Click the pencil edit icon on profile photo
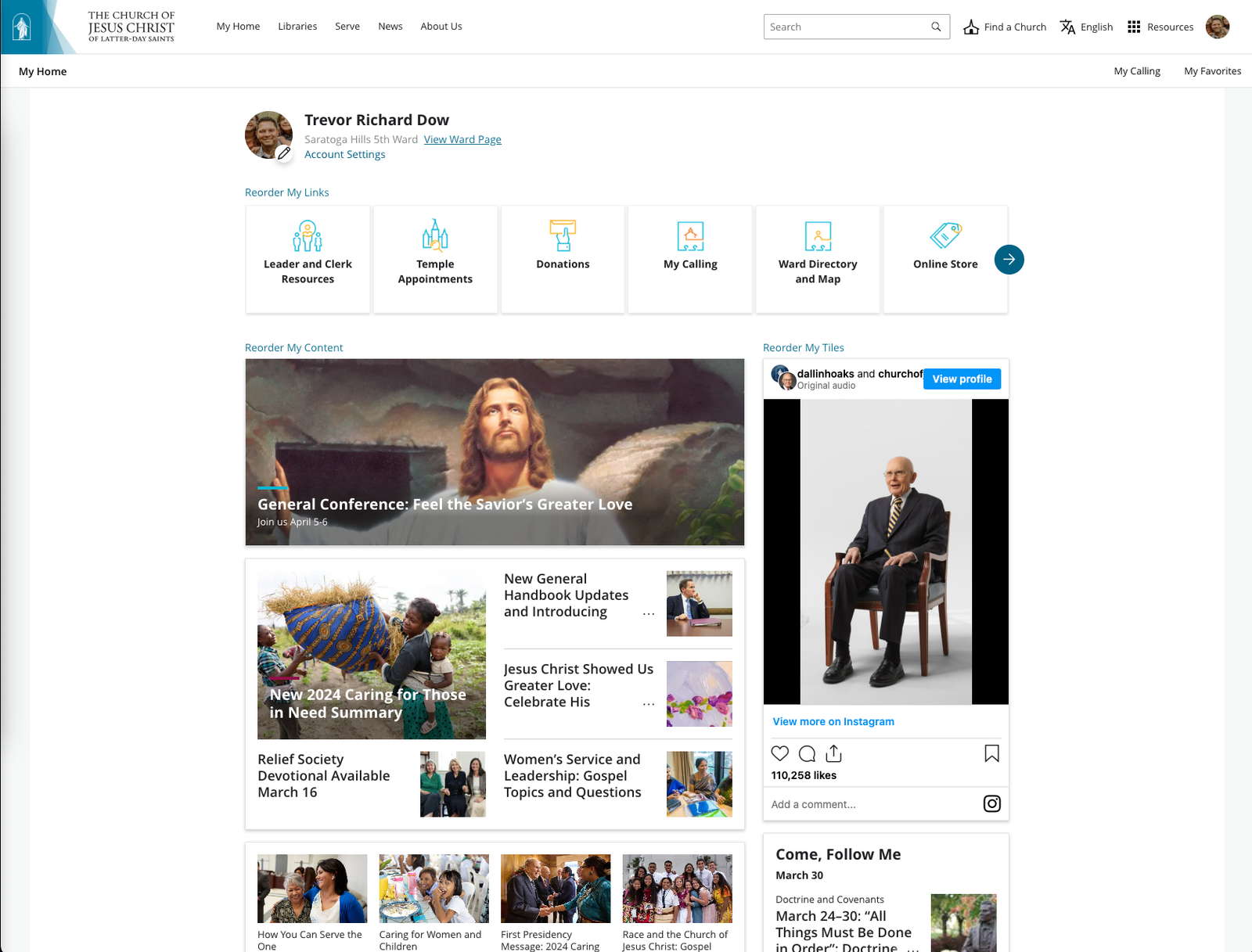1252x952 pixels. (x=284, y=153)
